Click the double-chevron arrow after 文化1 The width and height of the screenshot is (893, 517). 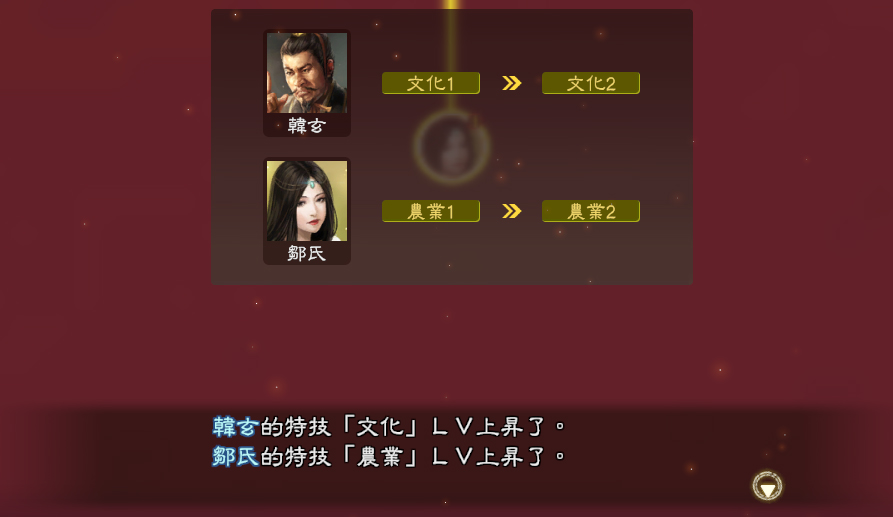(511, 83)
